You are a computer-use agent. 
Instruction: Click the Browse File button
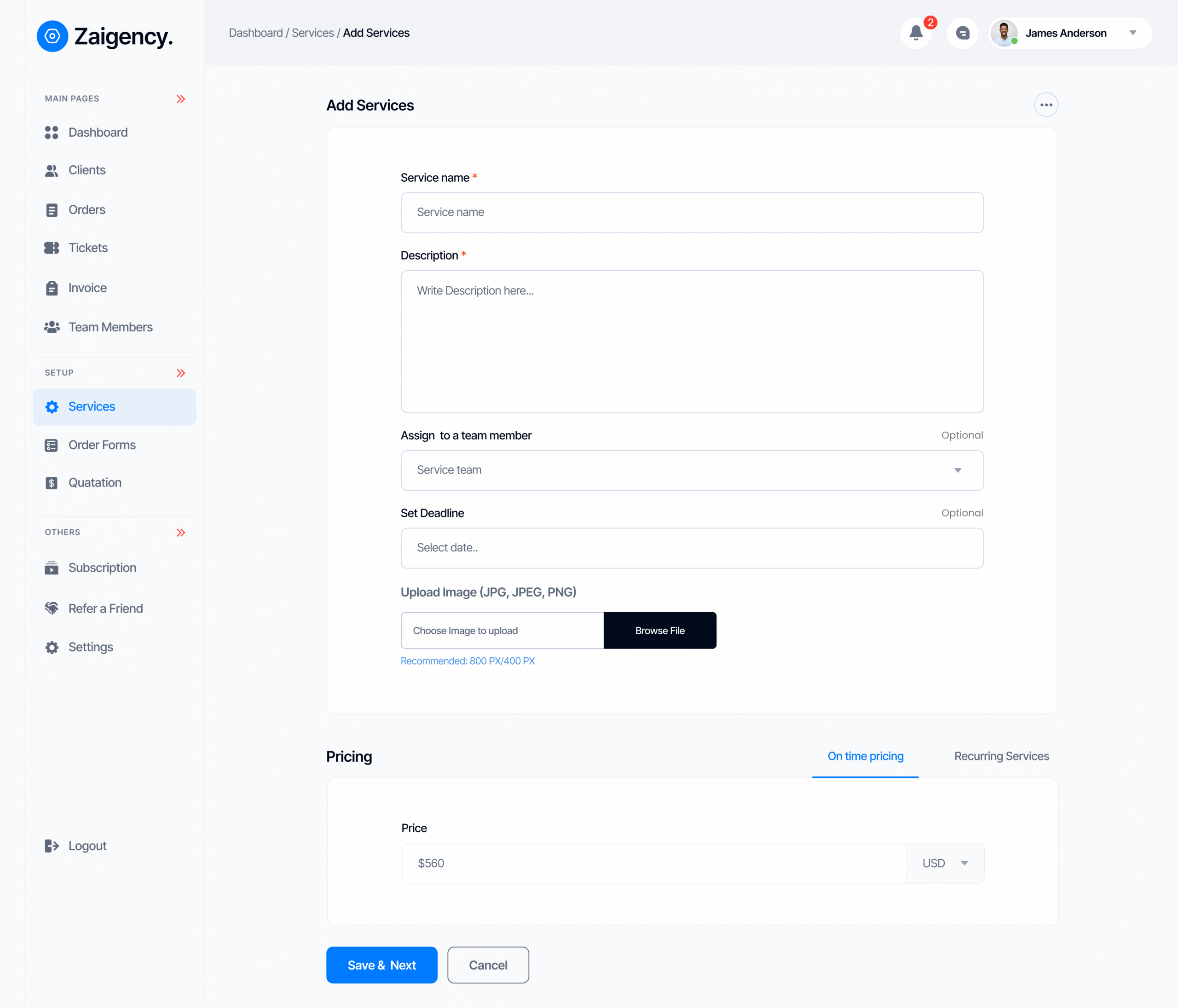pos(659,631)
